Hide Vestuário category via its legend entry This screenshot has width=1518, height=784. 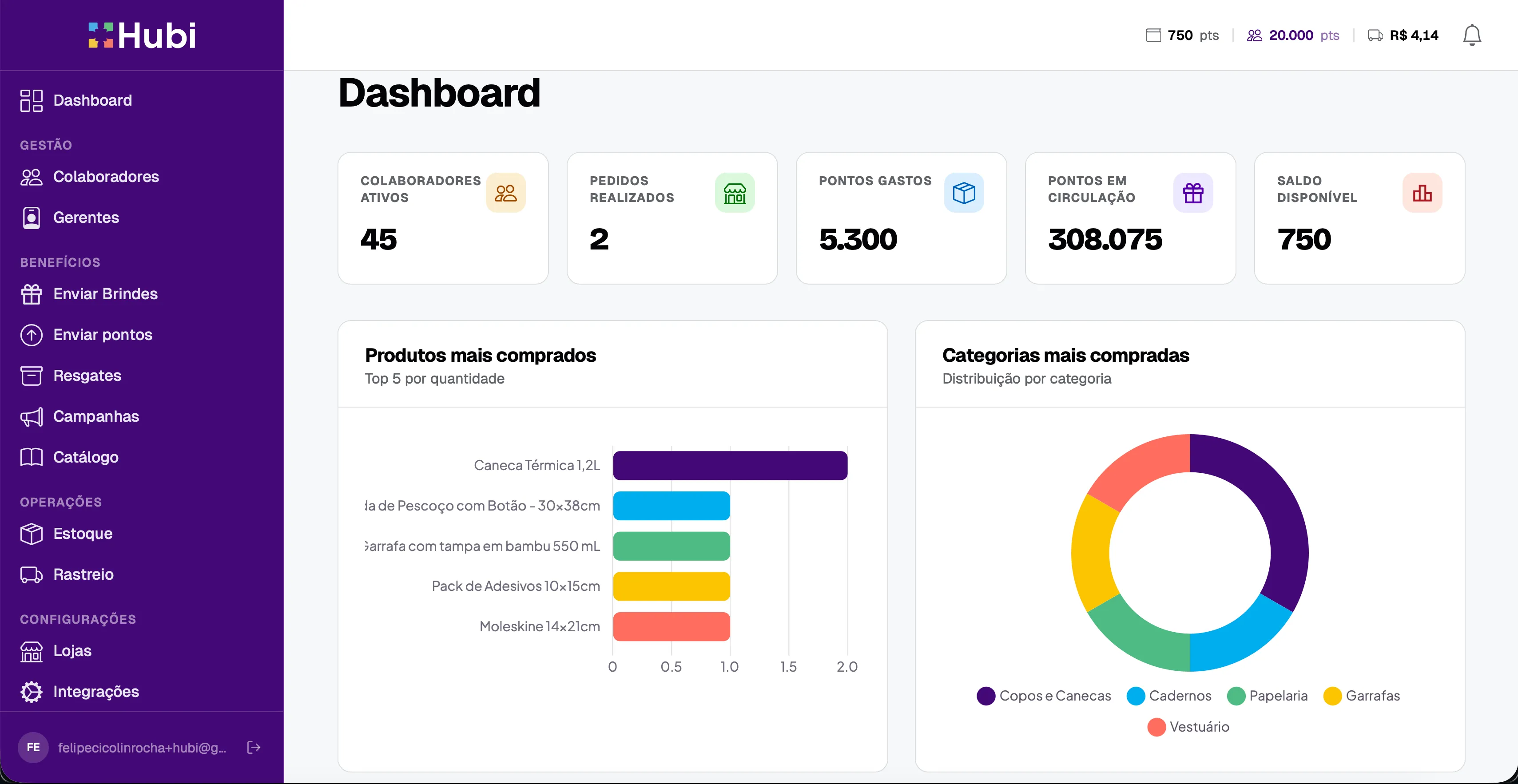point(1188,726)
